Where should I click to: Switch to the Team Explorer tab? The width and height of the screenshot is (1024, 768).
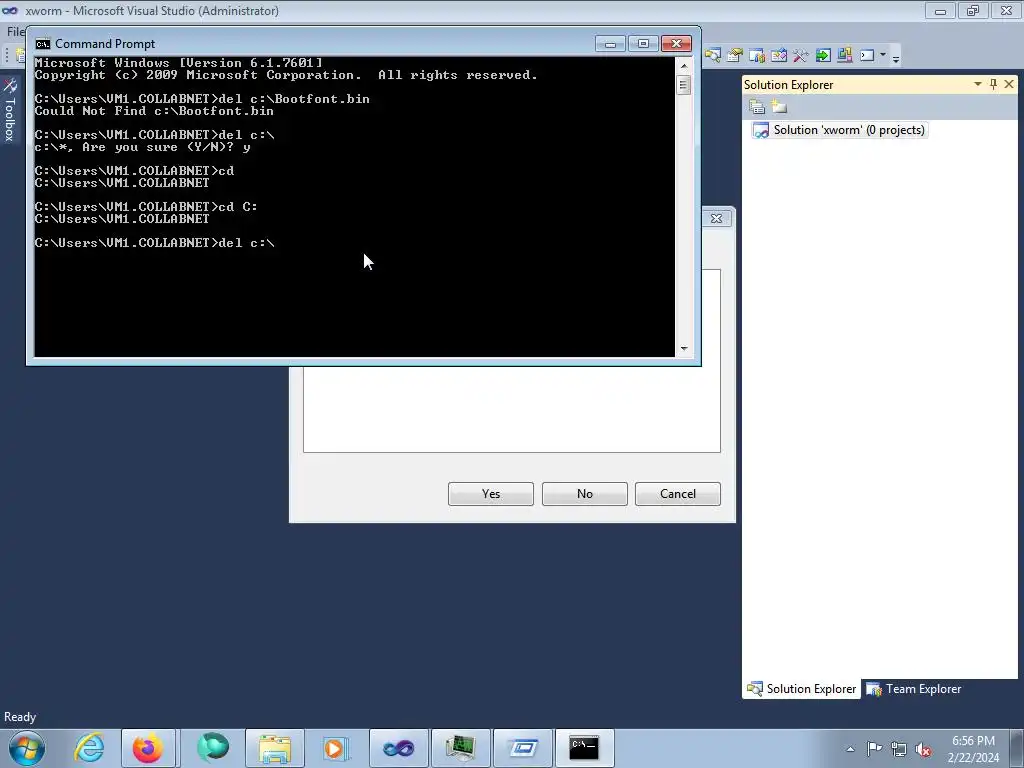(x=914, y=689)
